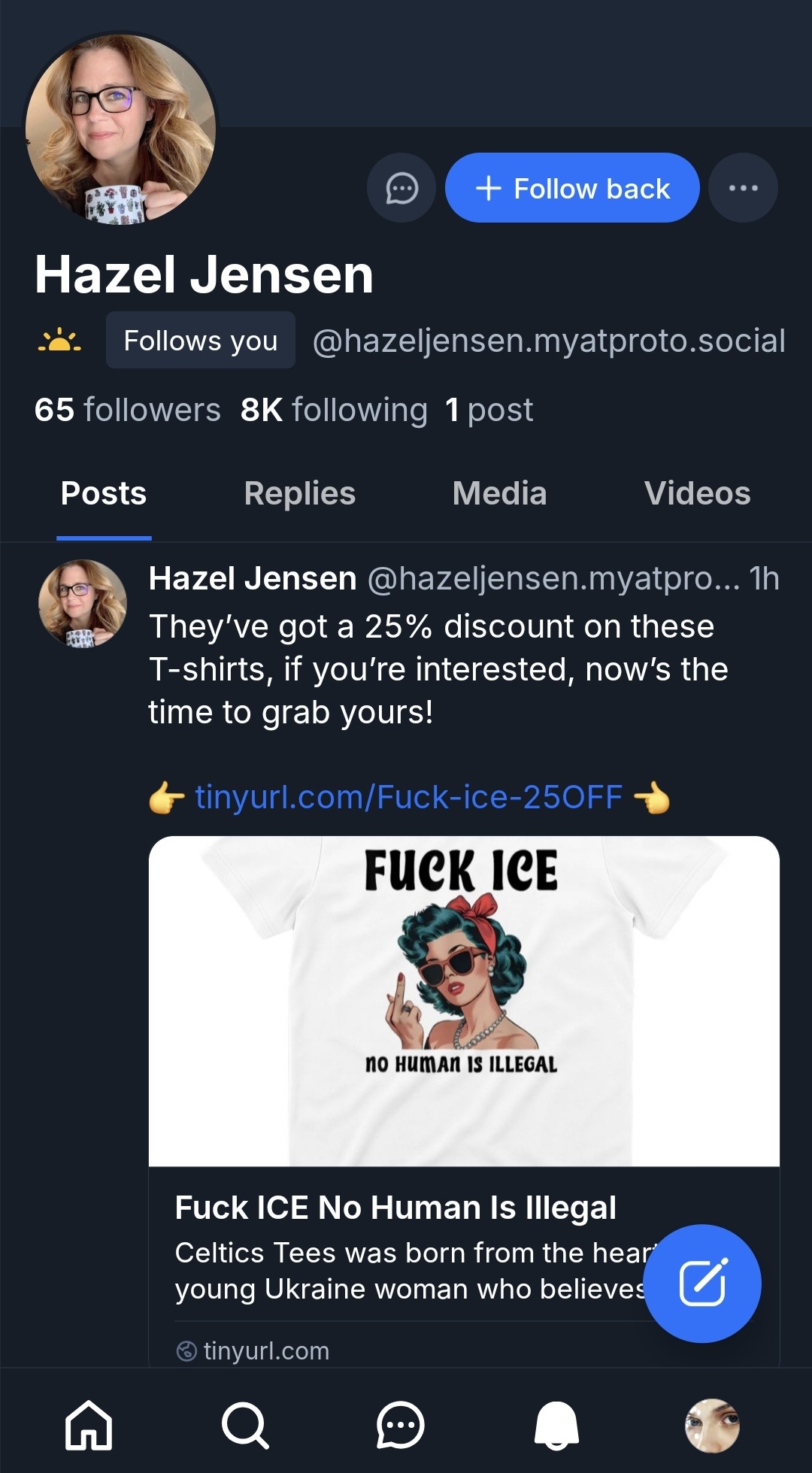Open my profile from bottom bar avatar
The image size is (812, 1473).
click(x=712, y=1425)
